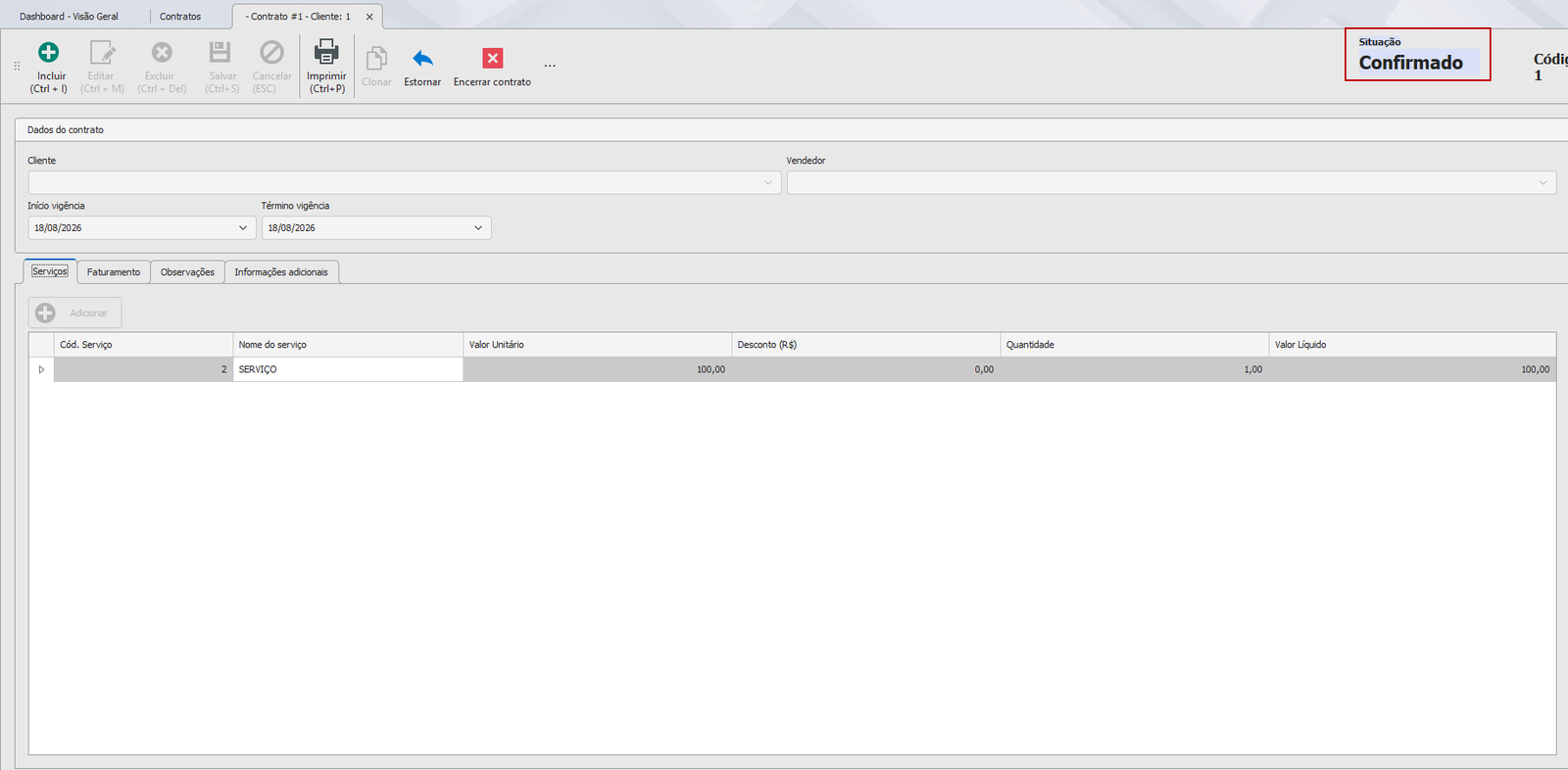Click the Cancelar (ESC) icon
Viewport: 1568px width, 770px height.
coord(271,52)
